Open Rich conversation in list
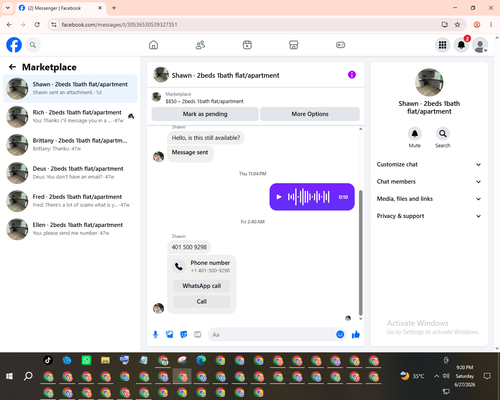 pyautogui.click(x=70, y=117)
